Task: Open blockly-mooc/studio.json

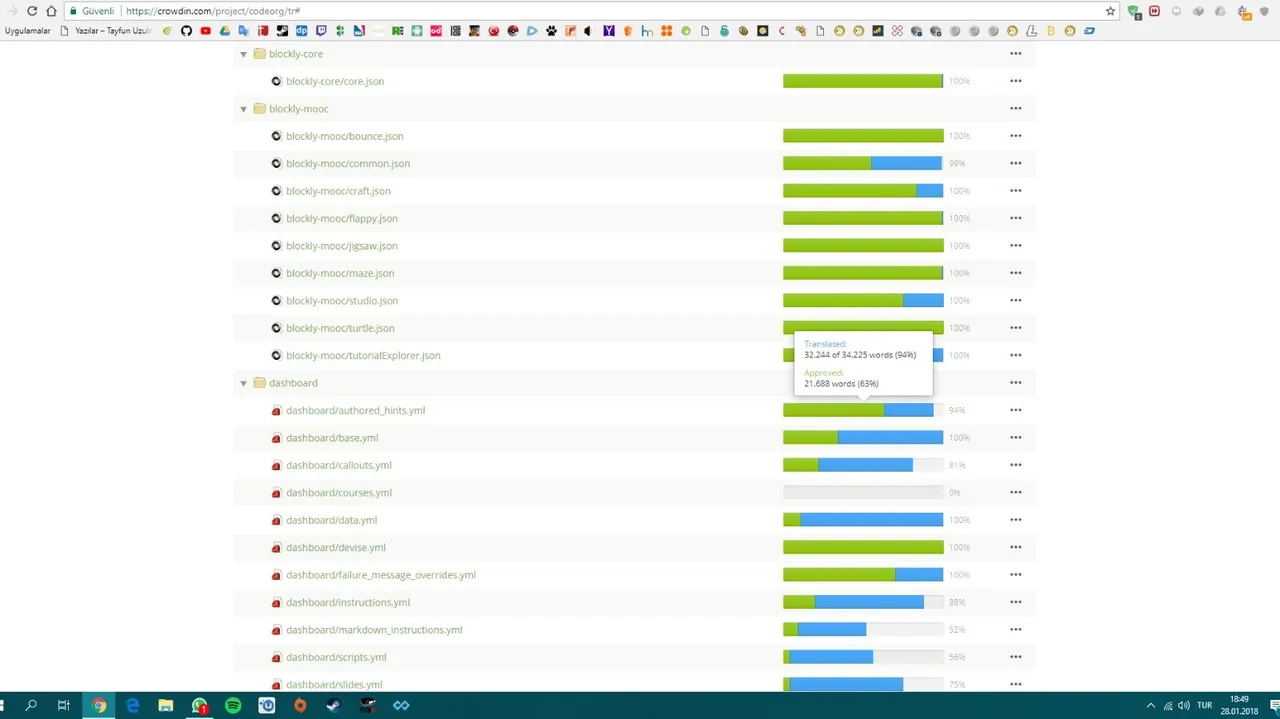Action: 342,301
